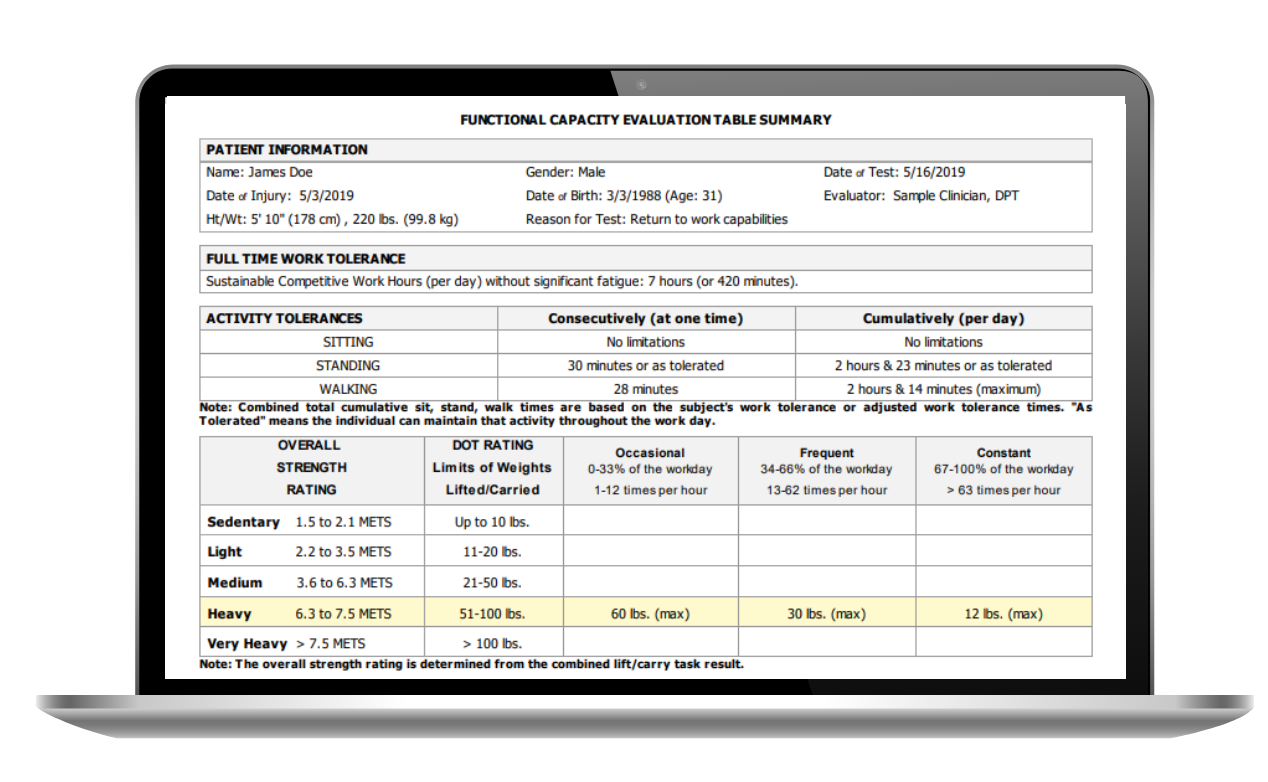Click the Ht/Wt measurement entry

[x=331, y=219]
